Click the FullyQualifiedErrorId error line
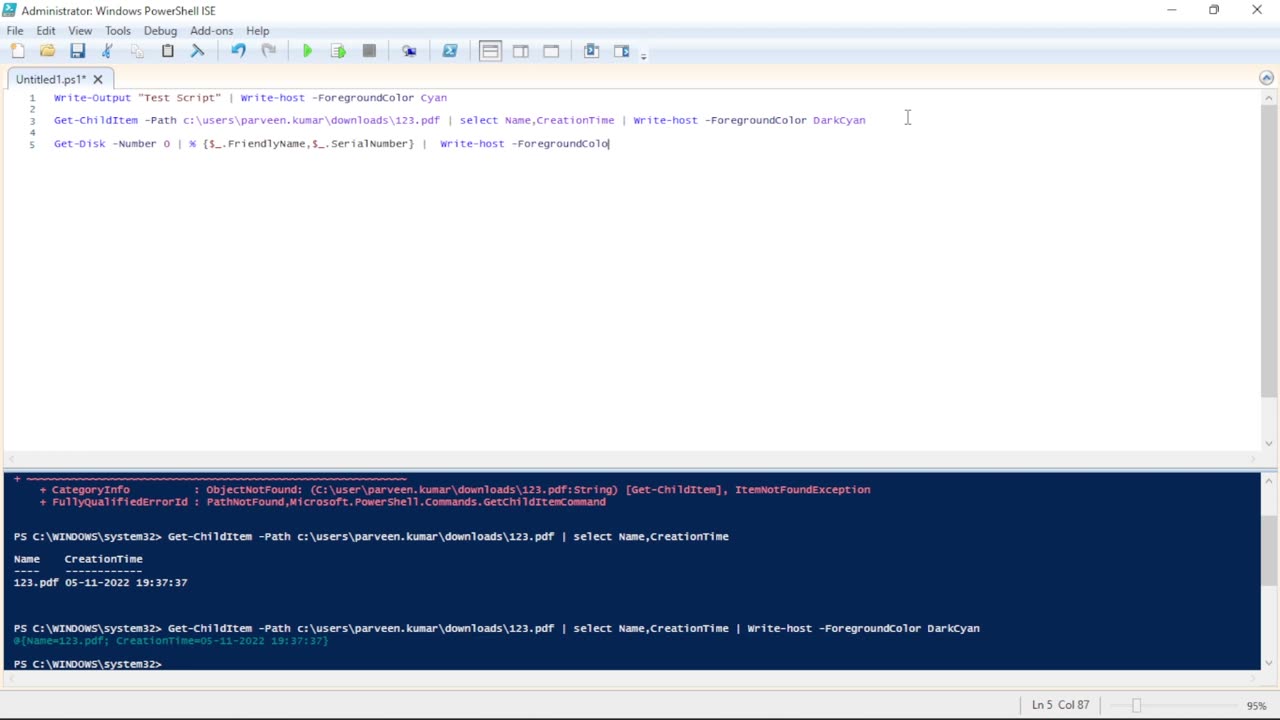This screenshot has width=1280, height=720. pos(322,502)
